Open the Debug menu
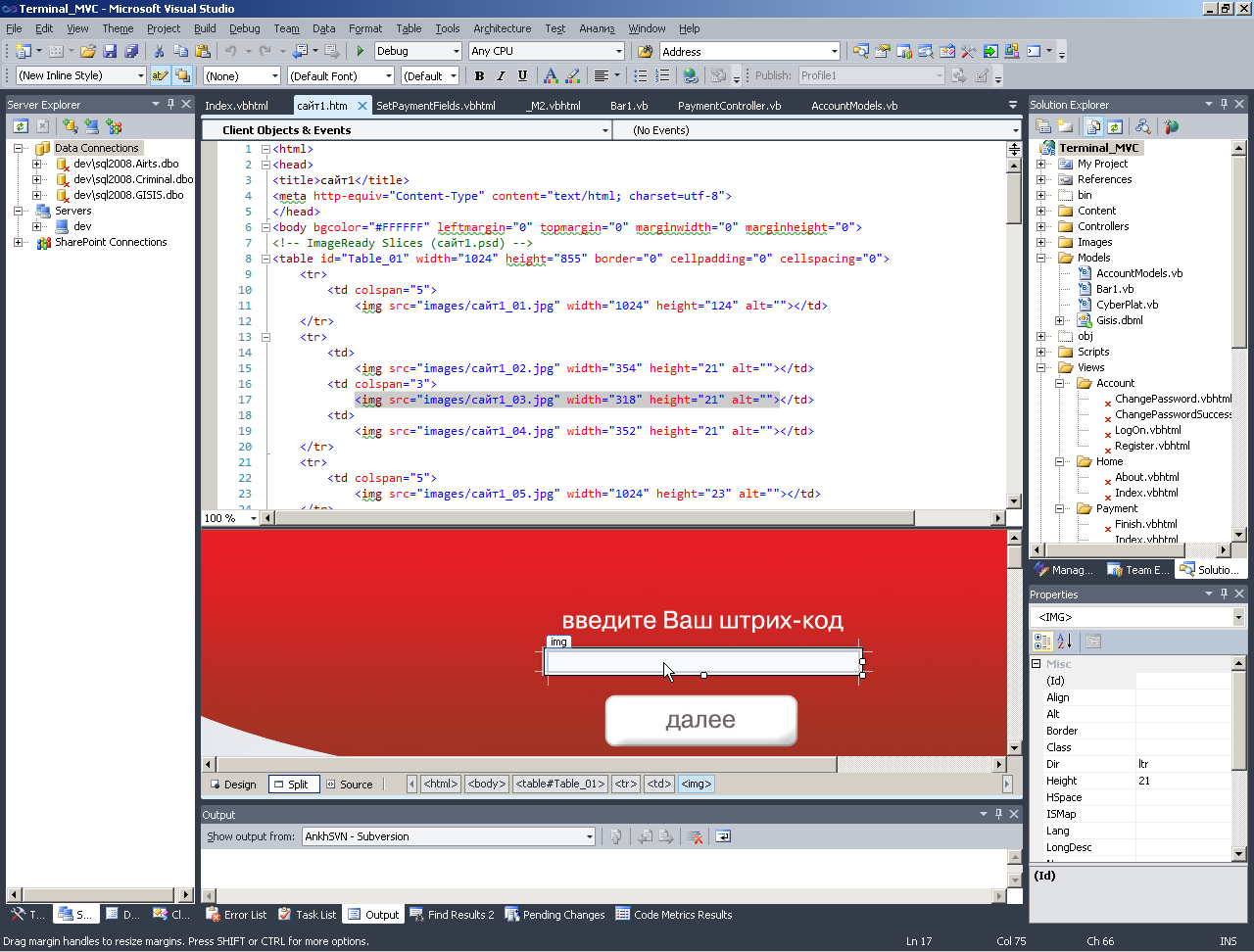Viewport: 1254px width, 952px height. point(245,28)
